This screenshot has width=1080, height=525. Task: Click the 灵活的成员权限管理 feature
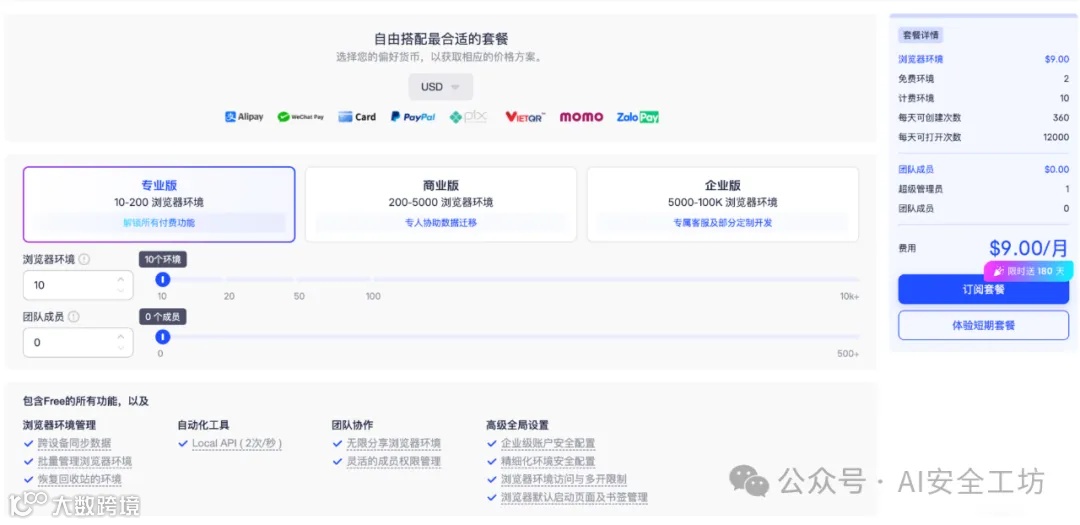point(394,461)
